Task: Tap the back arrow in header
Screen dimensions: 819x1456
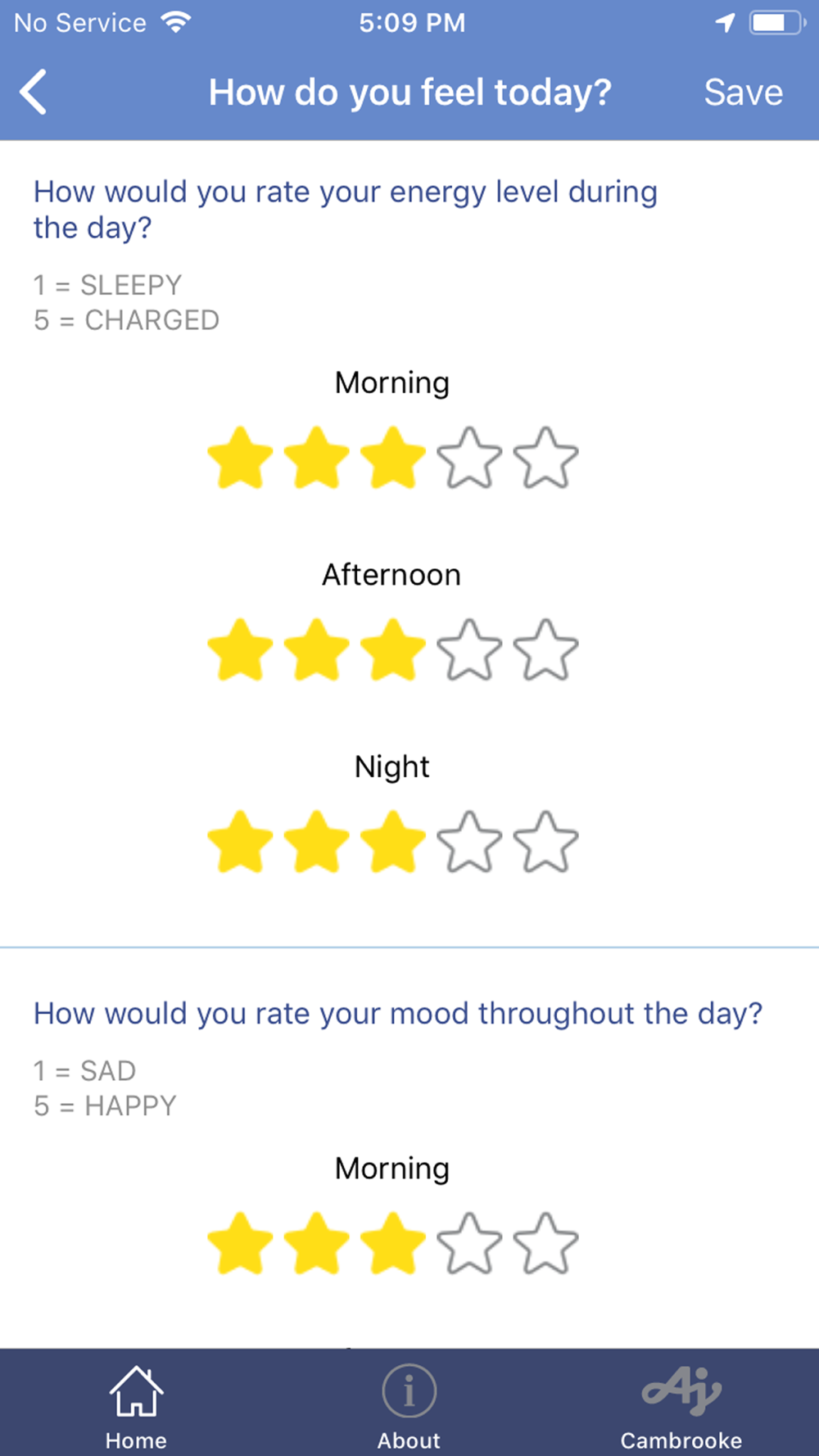Action: (x=34, y=92)
